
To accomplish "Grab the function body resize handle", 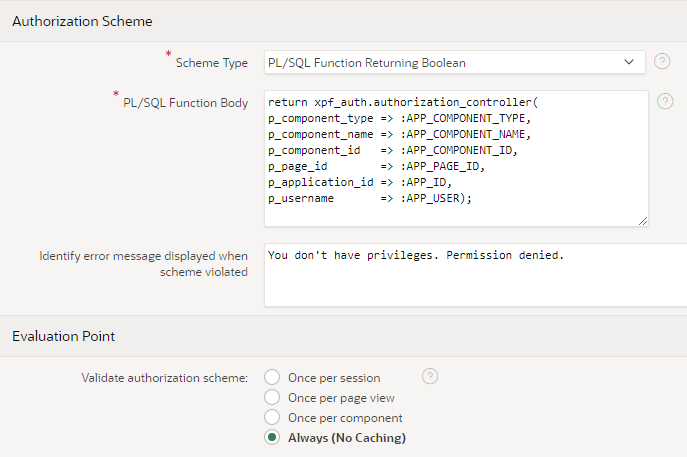I will tap(643, 221).
